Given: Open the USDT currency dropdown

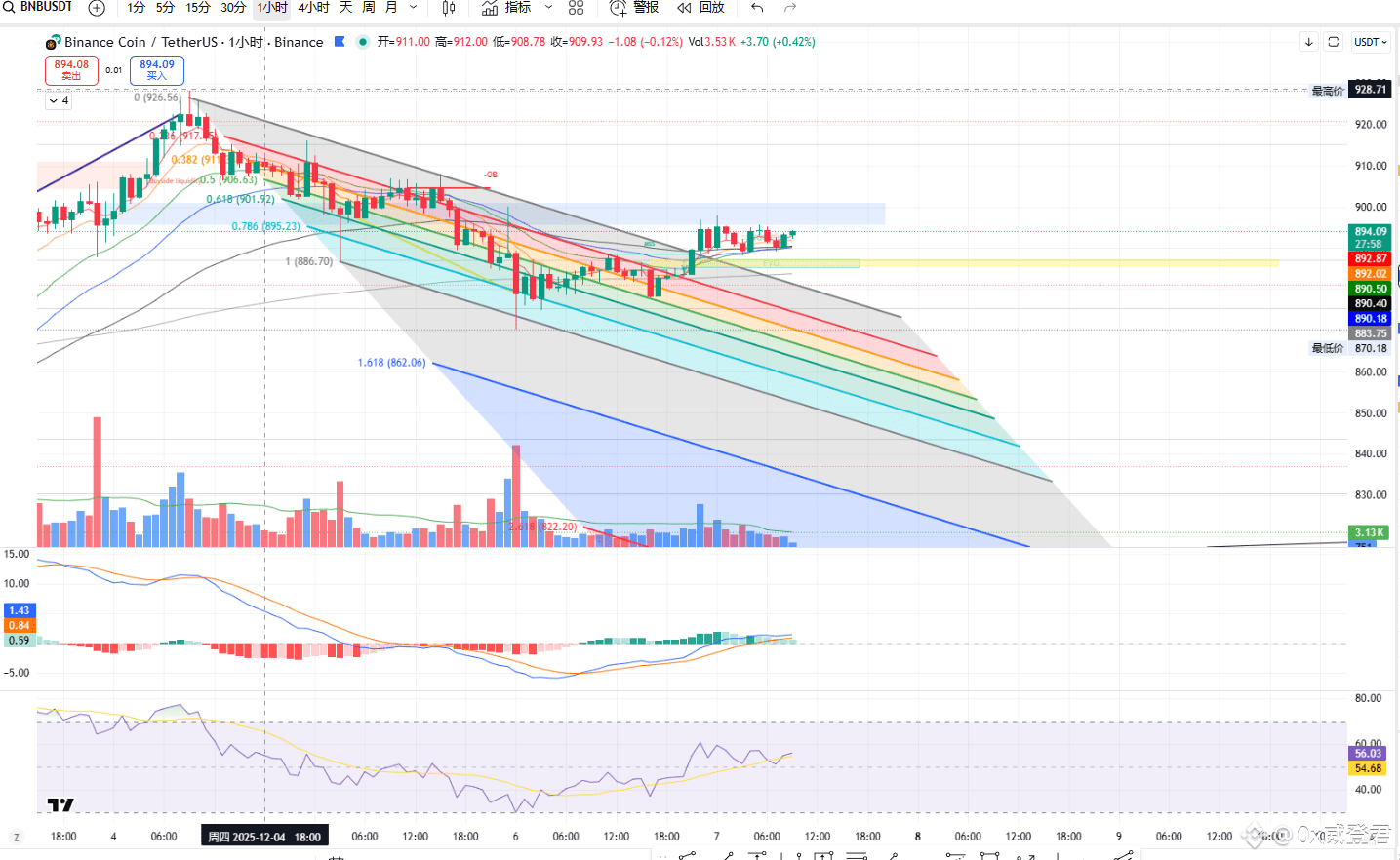Looking at the screenshot, I should click(x=1371, y=42).
